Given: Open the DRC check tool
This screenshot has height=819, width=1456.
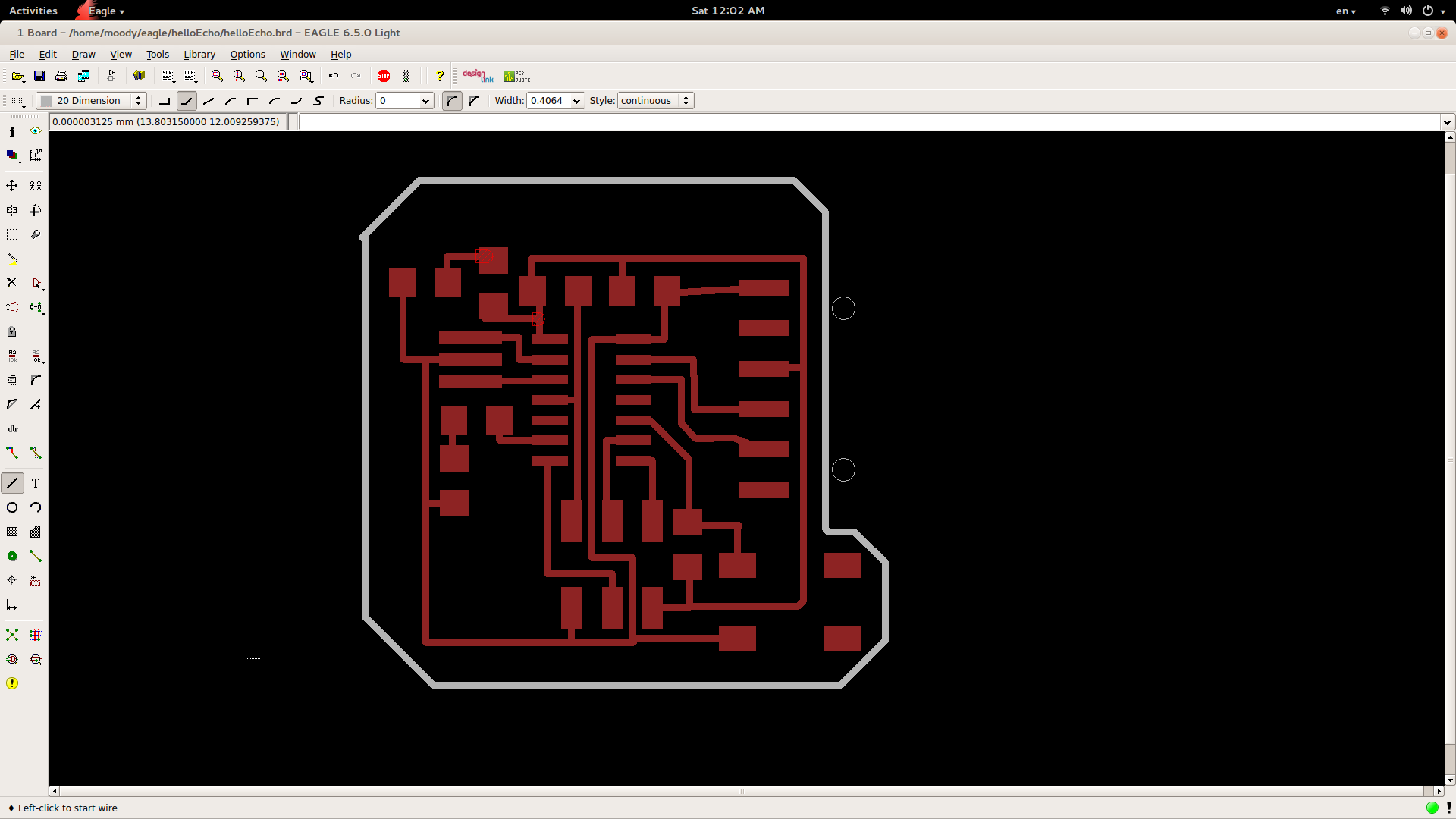Looking at the screenshot, I should tap(36, 659).
